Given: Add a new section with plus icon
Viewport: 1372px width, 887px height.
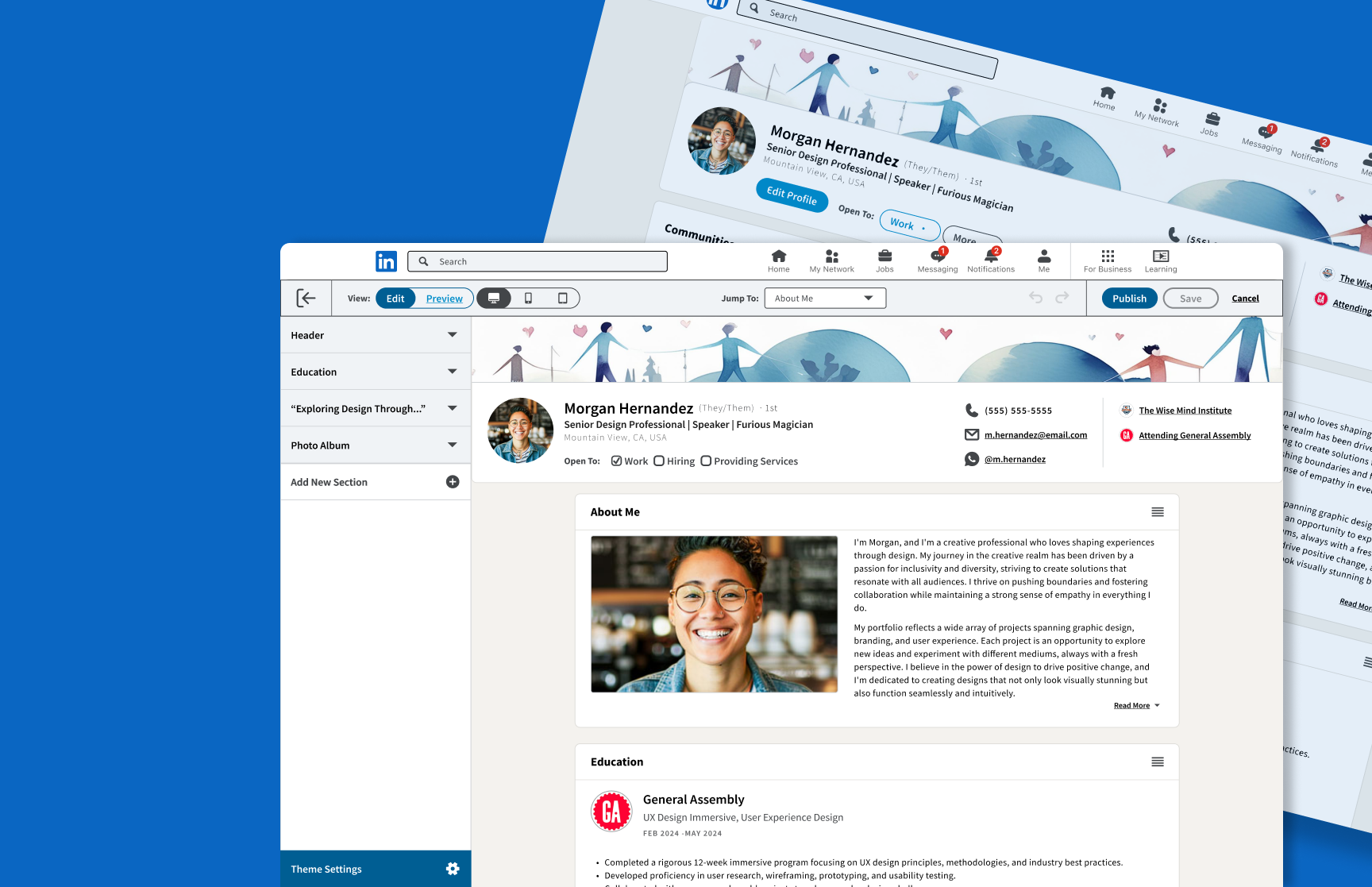Looking at the screenshot, I should (453, 482).
